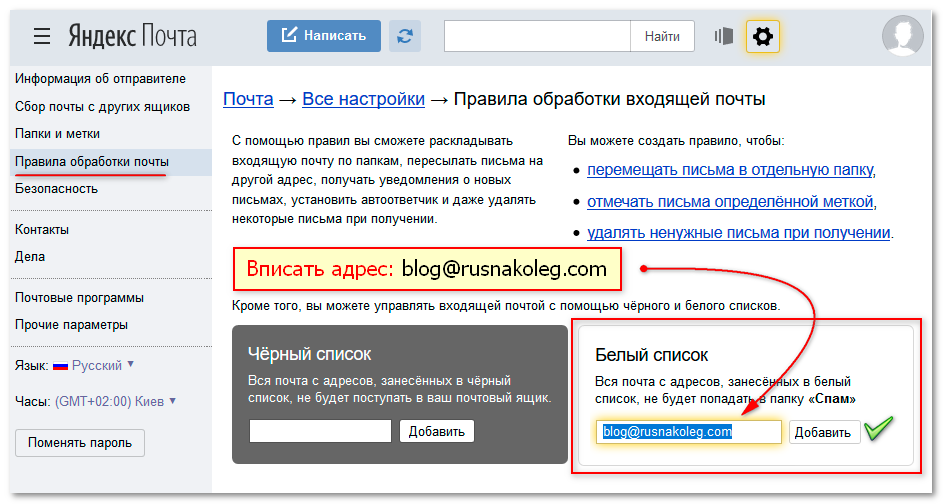The width and height of the screenshot is (943, 504).
Task: Open the hamburger menu icon
Action: pos(41,37)
